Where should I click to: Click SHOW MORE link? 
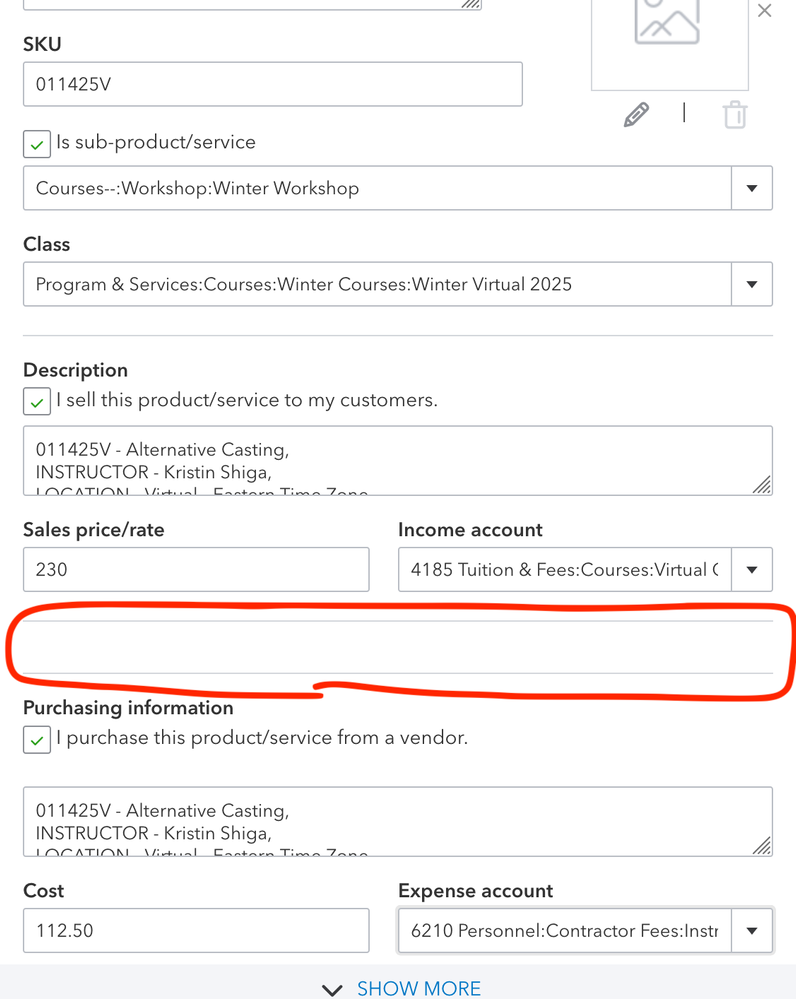[x=418, y=988]
